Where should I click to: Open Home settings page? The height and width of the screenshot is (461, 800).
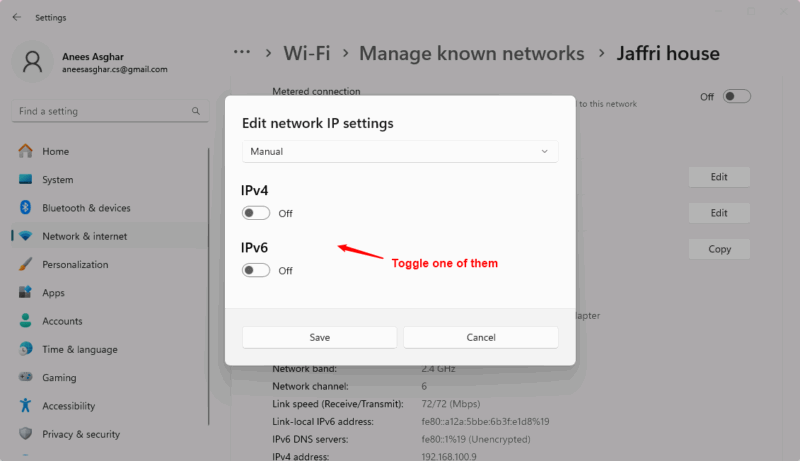point(110,151)
